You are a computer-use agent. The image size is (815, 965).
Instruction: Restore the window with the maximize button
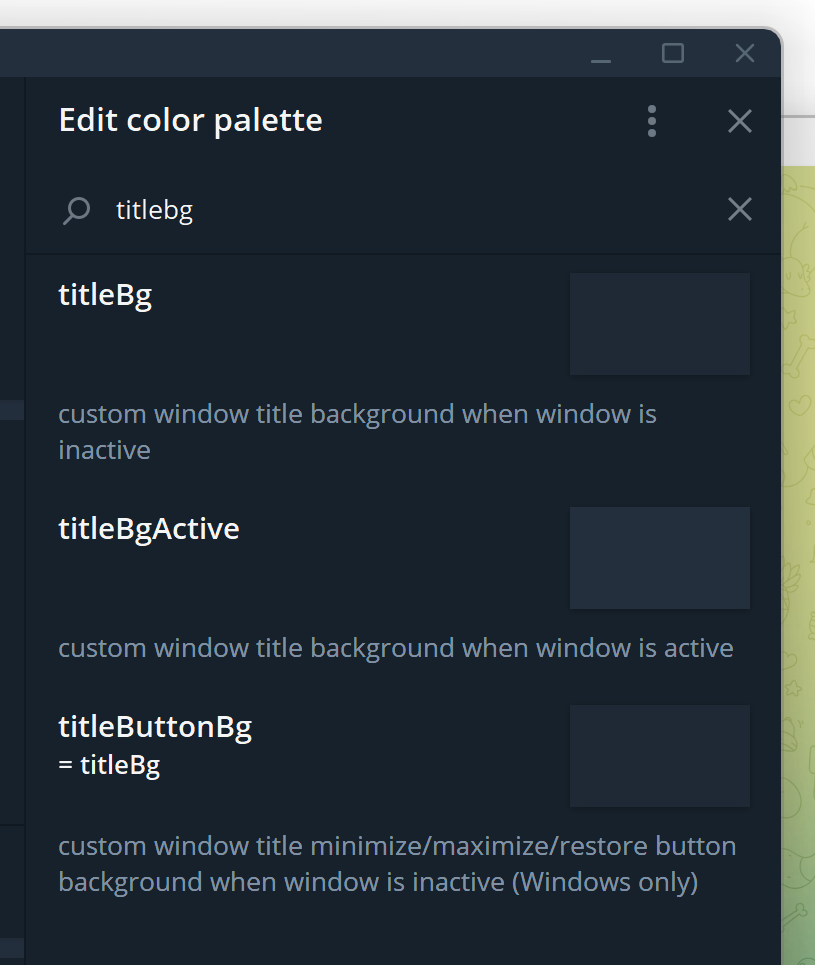click(672, 53)
